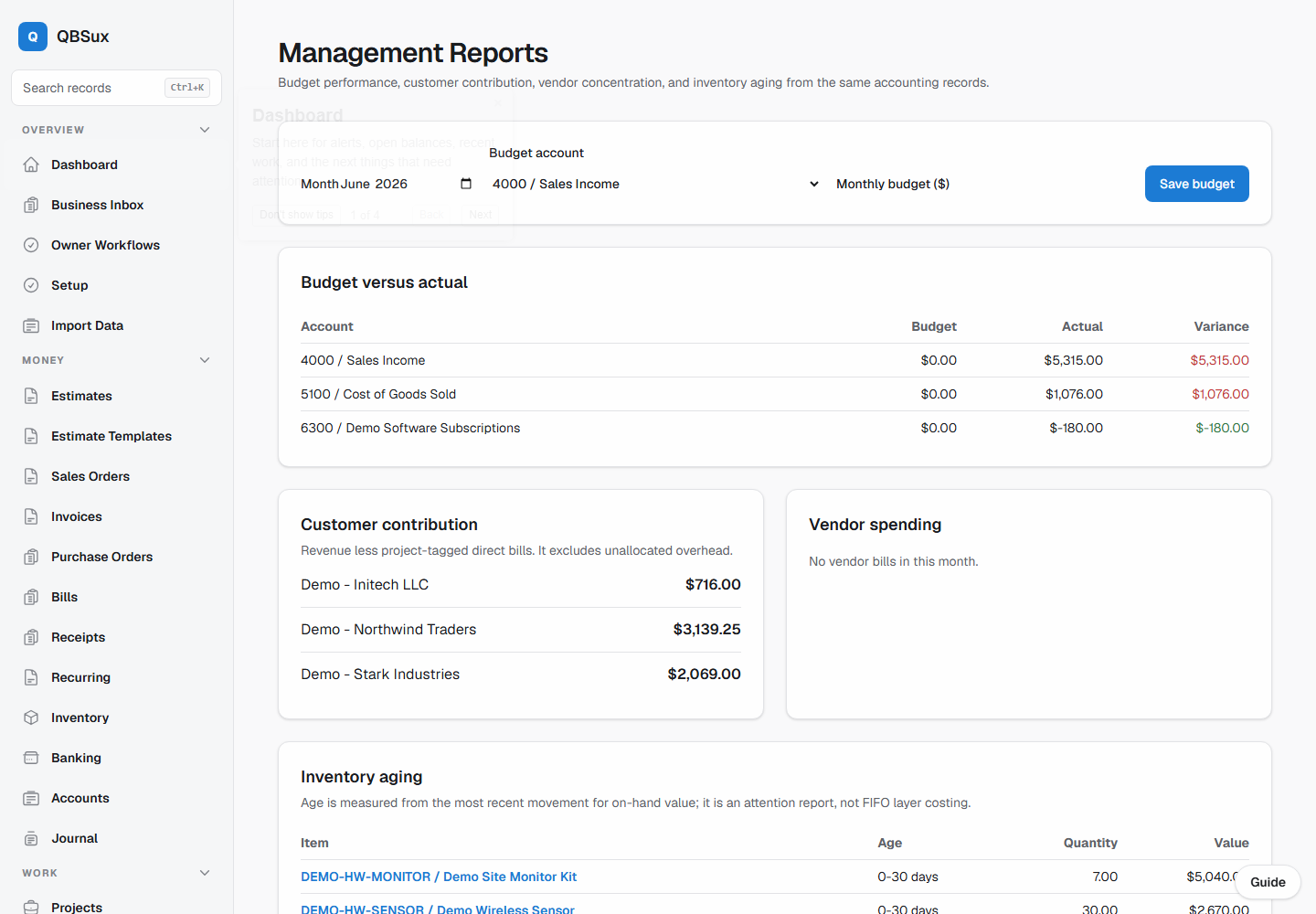Click the 5100 / Cost of Goods Sold row
This screenshot has height=914, width=1316.
click(775, 394)
